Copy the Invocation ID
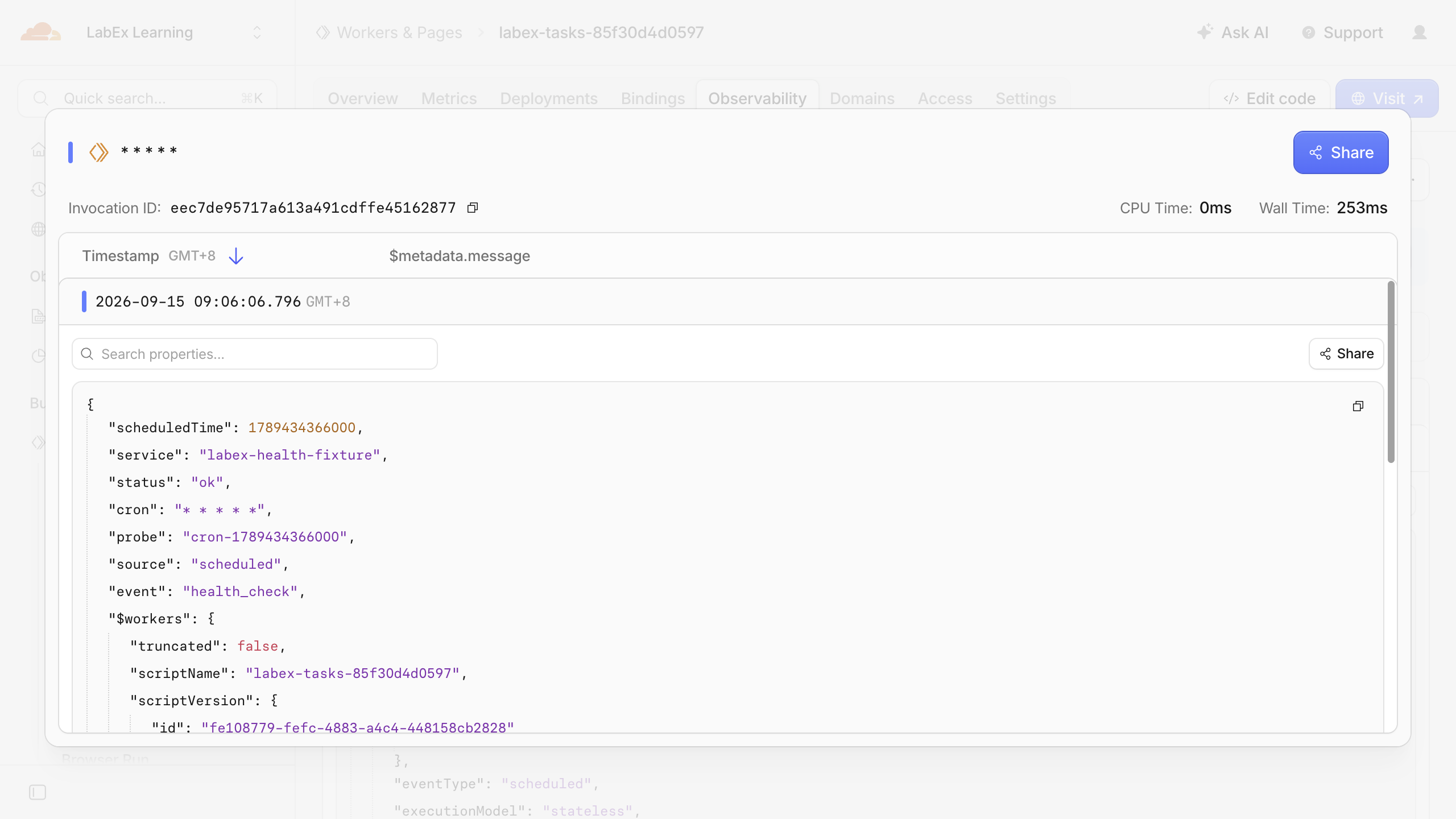The image size is (1456, 819). (473, 208)
